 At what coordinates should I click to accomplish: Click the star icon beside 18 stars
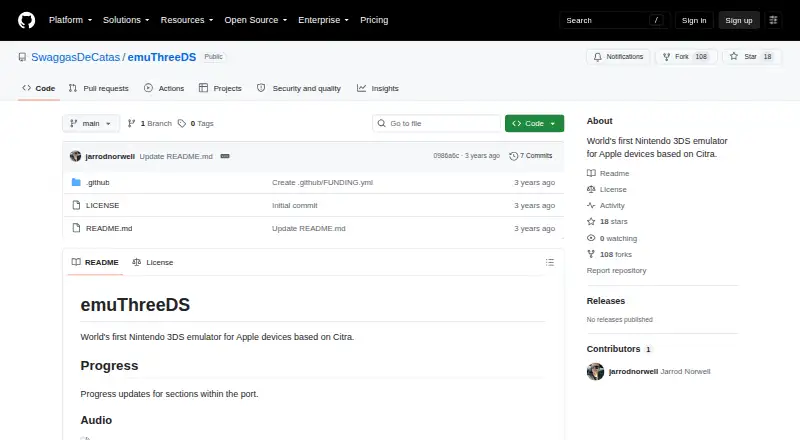591,222
